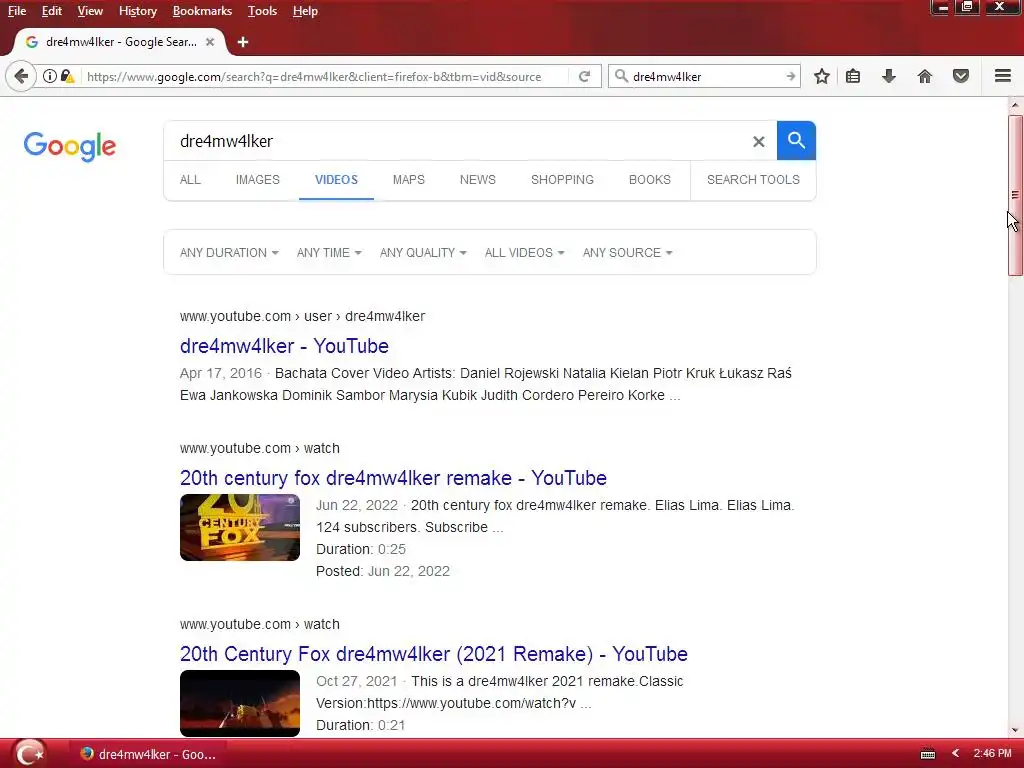Expand the All Videos filter

(x=524, y=253)
